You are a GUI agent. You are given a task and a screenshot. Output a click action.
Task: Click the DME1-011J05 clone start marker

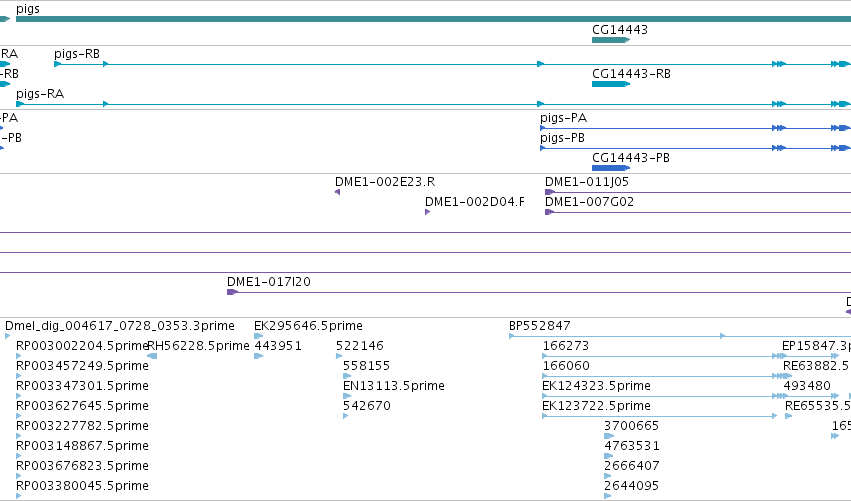(550, 192)
